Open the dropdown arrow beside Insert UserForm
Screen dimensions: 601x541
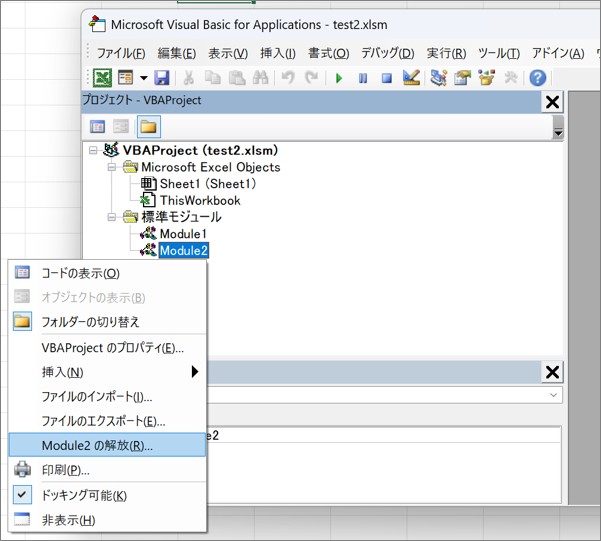[x=143, y=78]
